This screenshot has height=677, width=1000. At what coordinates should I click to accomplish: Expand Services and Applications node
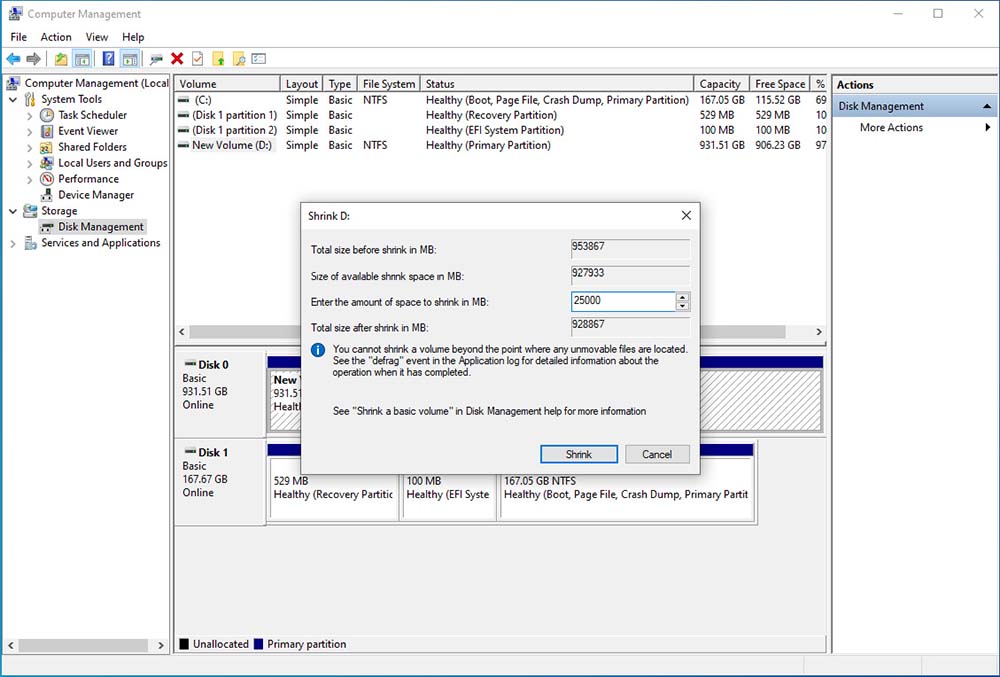coord(13,243)
